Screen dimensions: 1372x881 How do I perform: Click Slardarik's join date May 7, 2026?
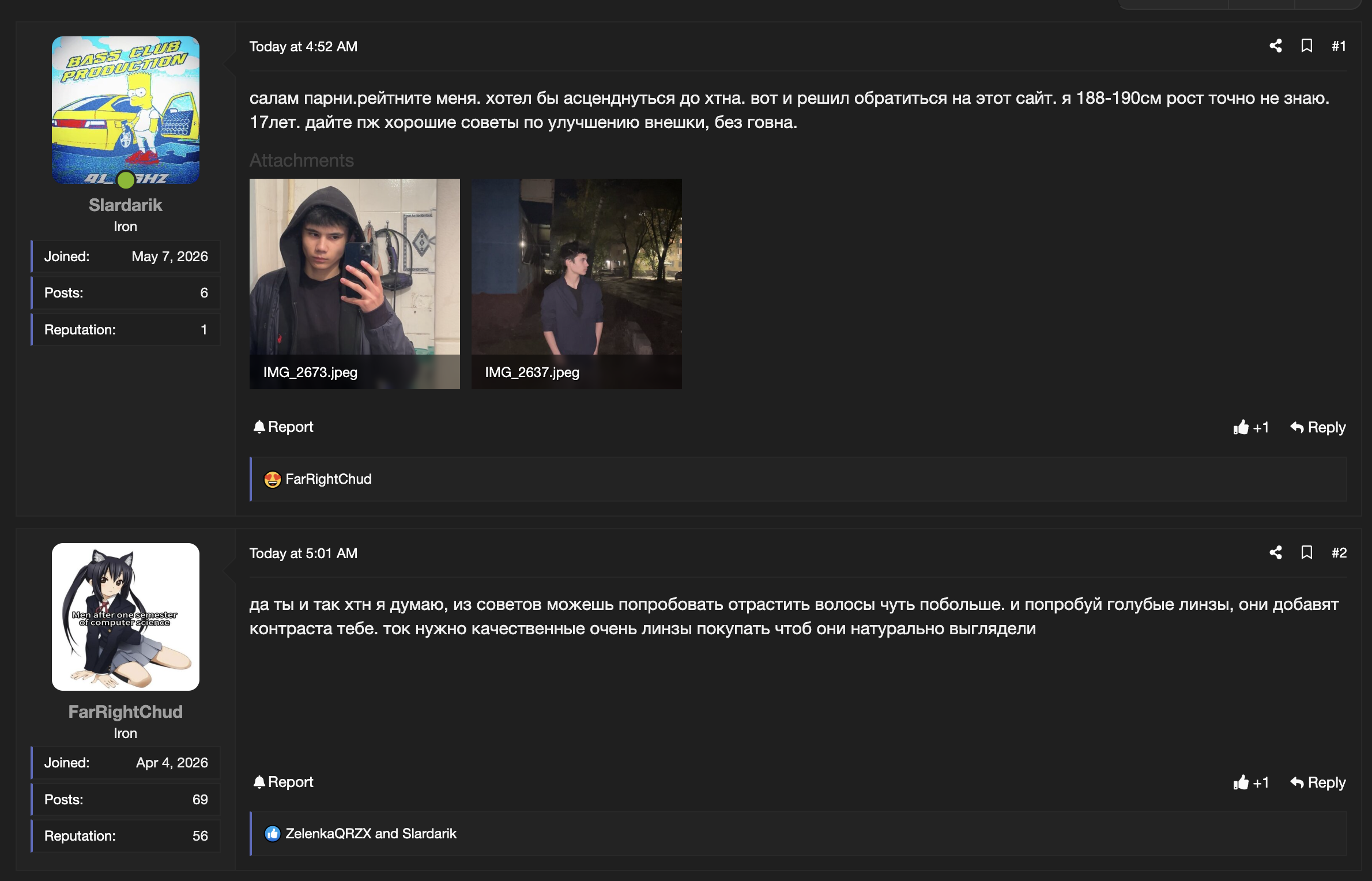[169, 257]
